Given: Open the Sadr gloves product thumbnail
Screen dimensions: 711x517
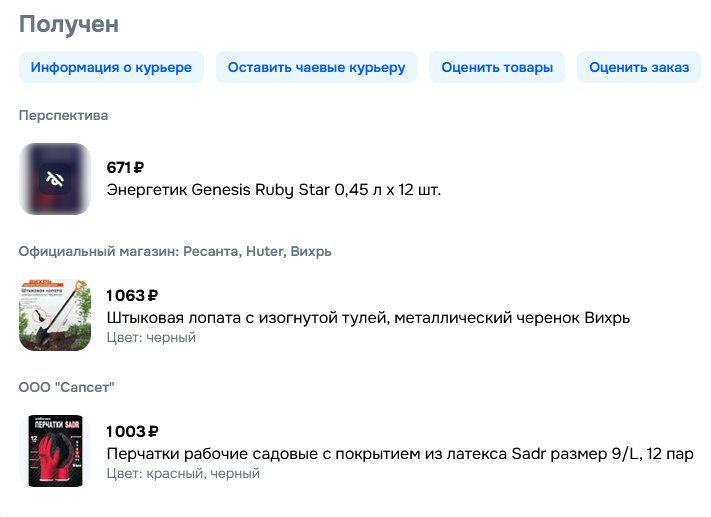Looking at the screenshot, I should (55, 451).
